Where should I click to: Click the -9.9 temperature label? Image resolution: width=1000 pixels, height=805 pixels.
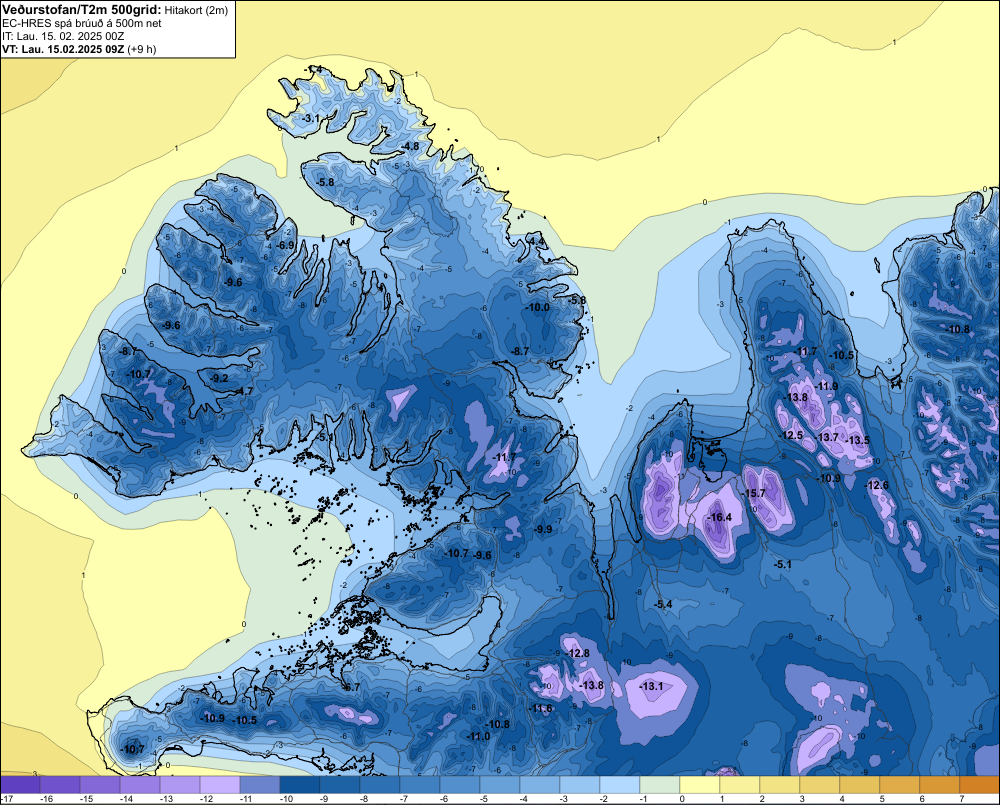[x=543, y=529]
